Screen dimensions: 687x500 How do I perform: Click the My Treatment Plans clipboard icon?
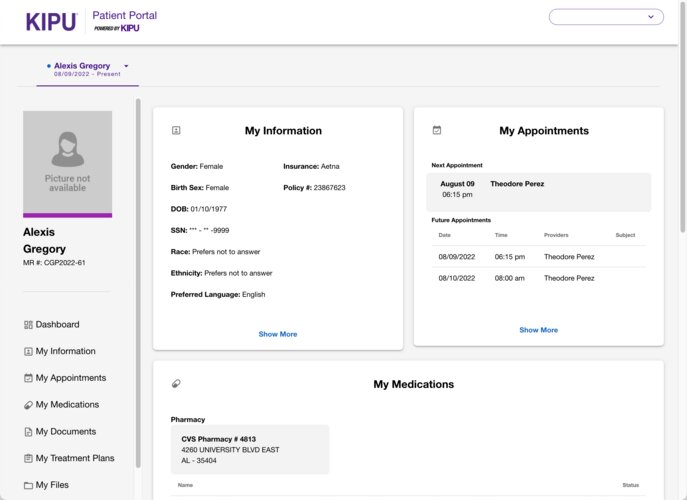[28, 459]
